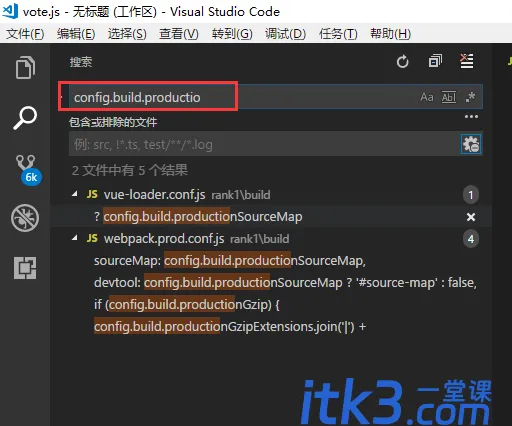The height and width of the screenshot is (426, 512).
Task: Toggle Match Whole Word option
Action: point(449,97)
